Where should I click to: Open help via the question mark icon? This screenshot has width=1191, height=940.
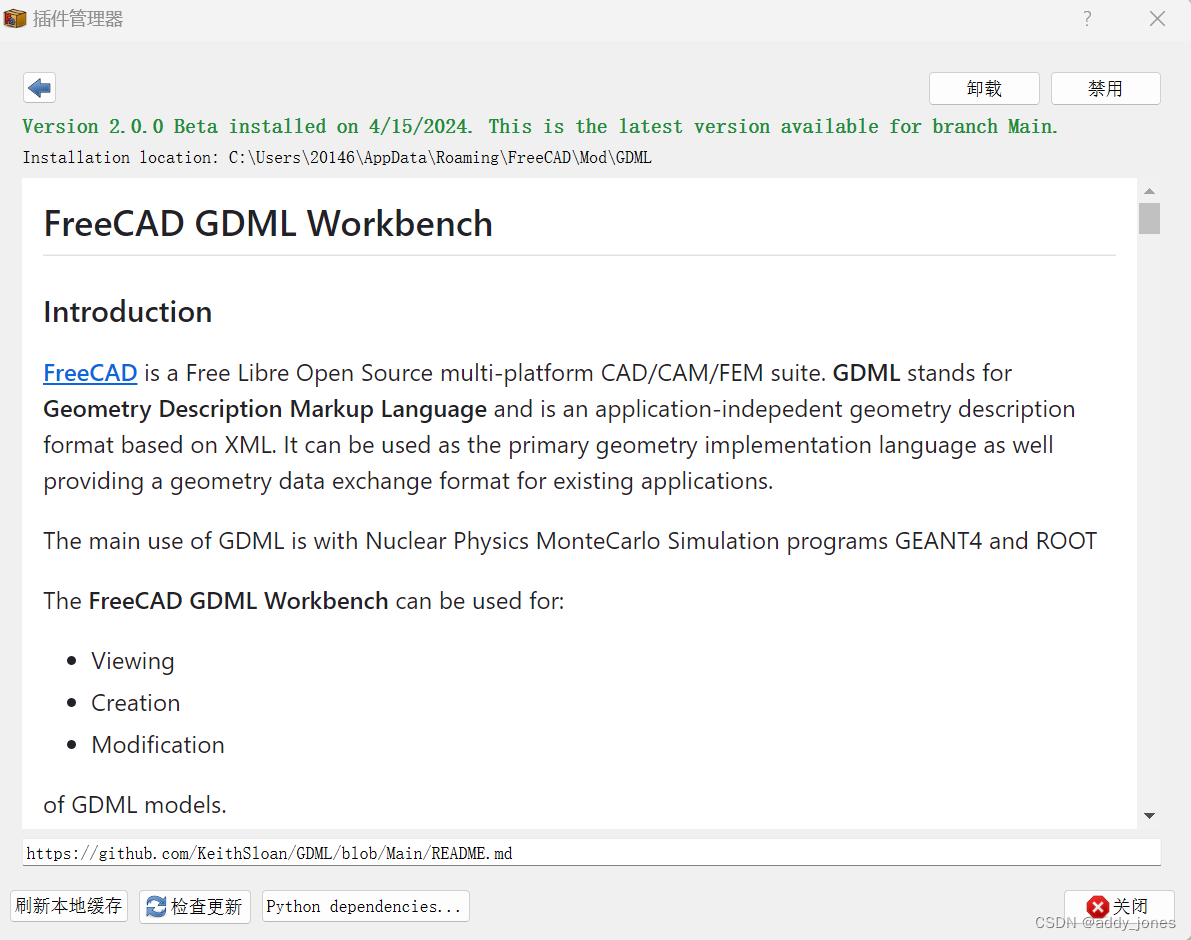pyautogui.click(x=1086, y=18)
